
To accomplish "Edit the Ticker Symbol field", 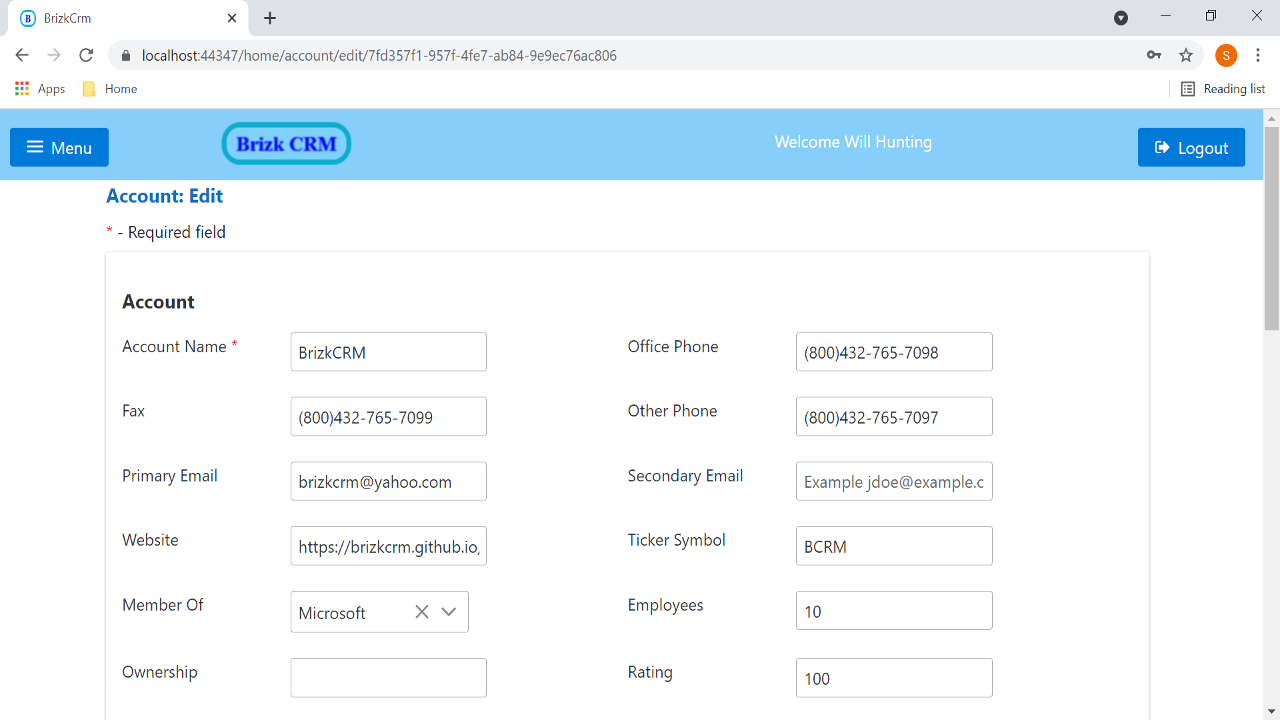I will pyautogui.click(x=894, y=546).
